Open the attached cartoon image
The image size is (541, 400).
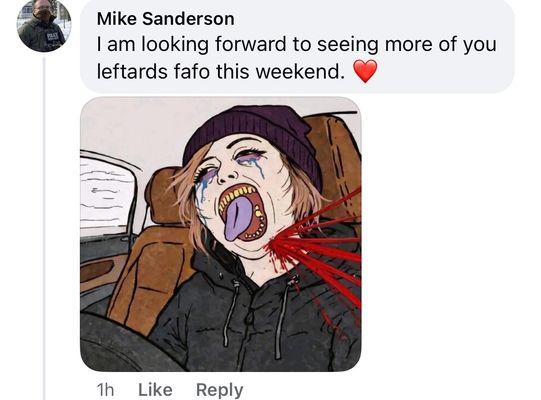[221, 234]
